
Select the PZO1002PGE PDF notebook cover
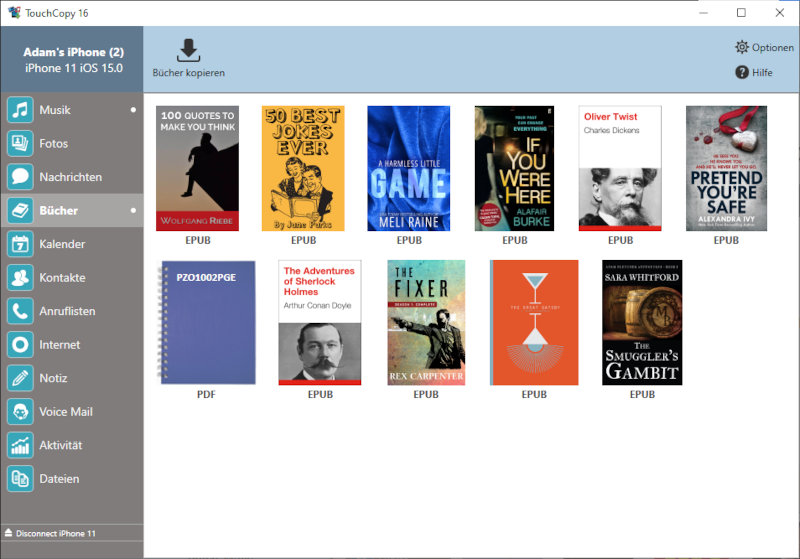(x=206, y=322)
